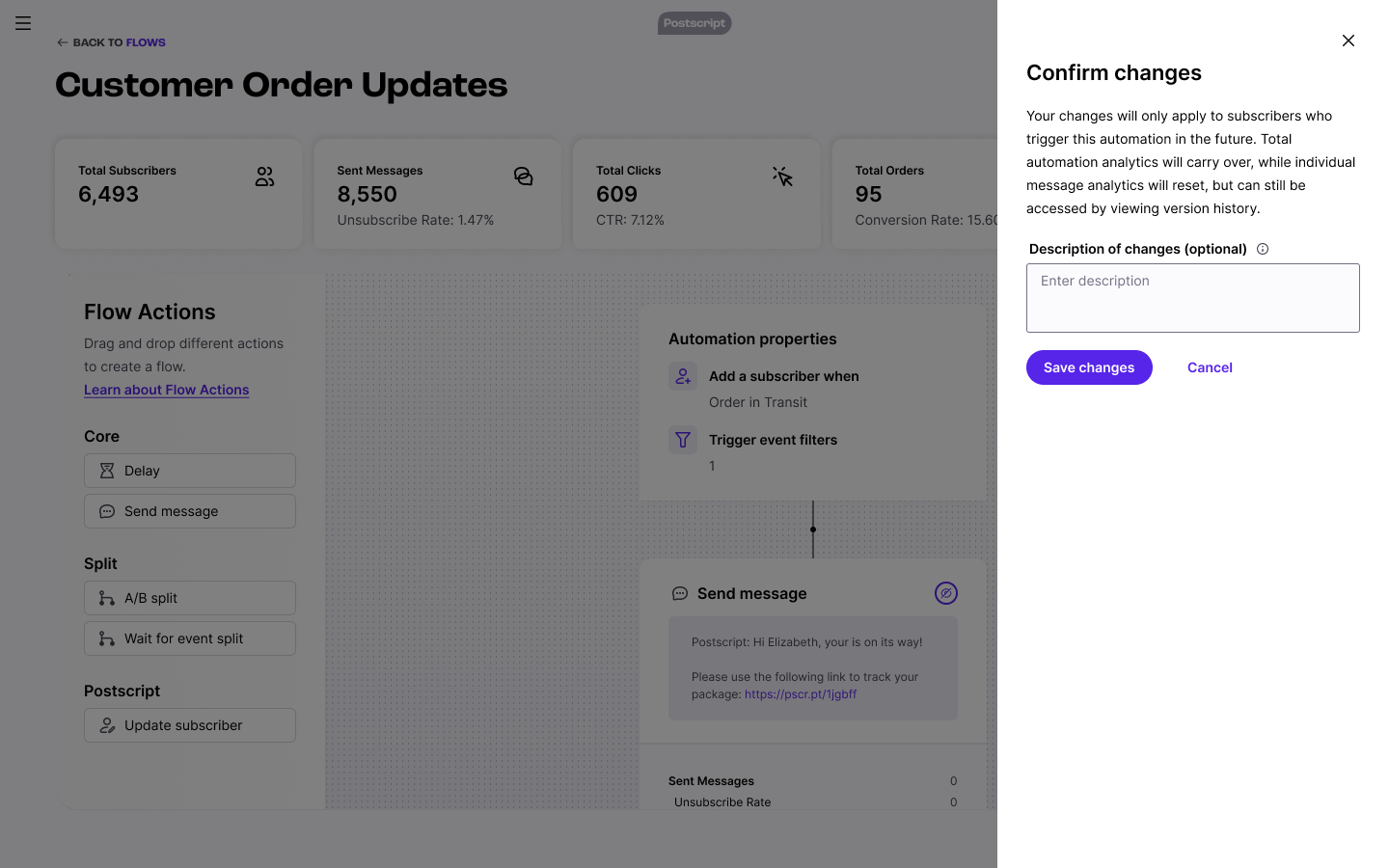The image size is (1389, 868).
Task: Open the hamburger navigation menu
Action: 23,23
